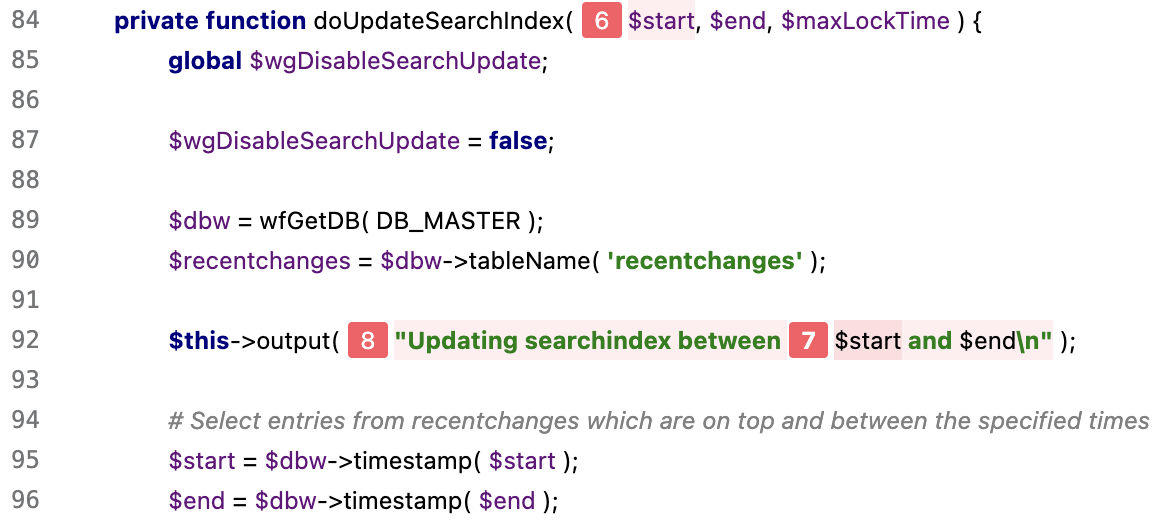This screenshot has height=522, width=1170.
Task: Click the comment about selecting recentchanges entries
Action: point(658,421)
